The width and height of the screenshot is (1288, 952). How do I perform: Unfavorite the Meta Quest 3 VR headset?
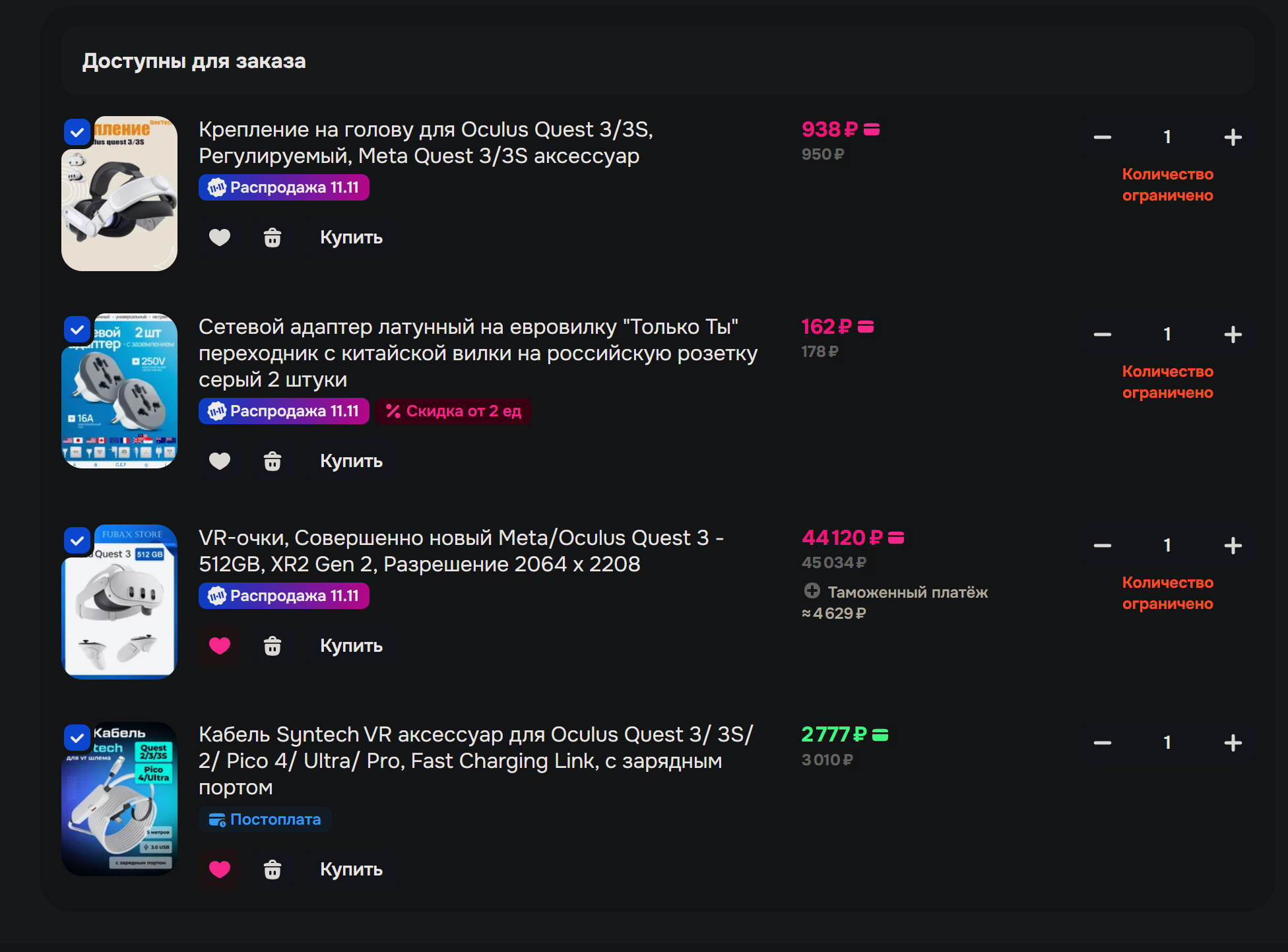[220, 646]
